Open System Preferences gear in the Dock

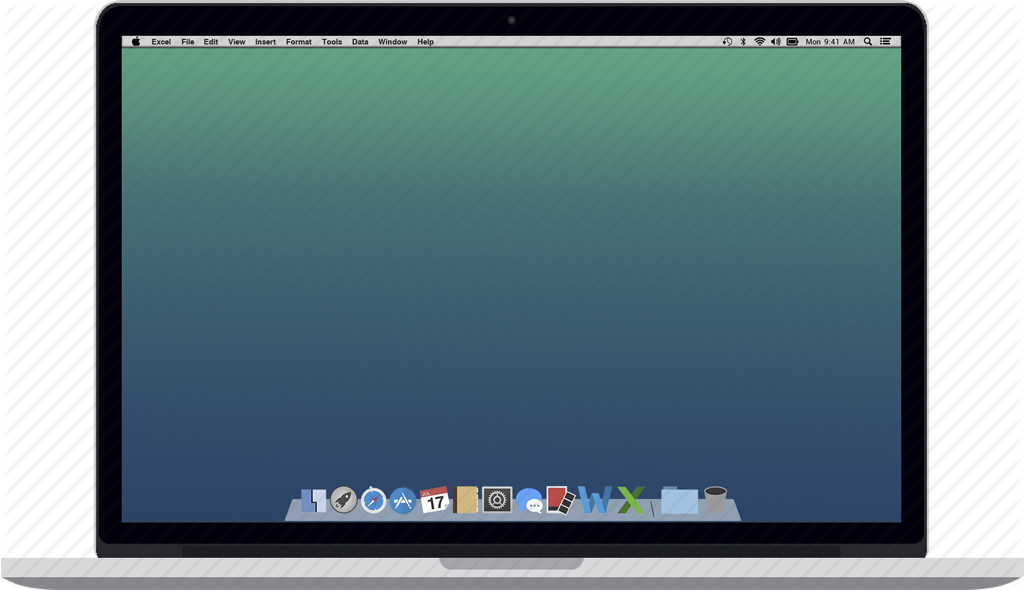pyautogui.click(x=498, y=500)
